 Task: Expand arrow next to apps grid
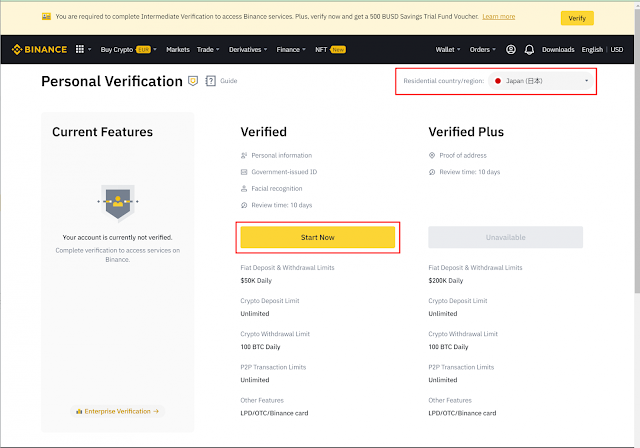[90, 49]
